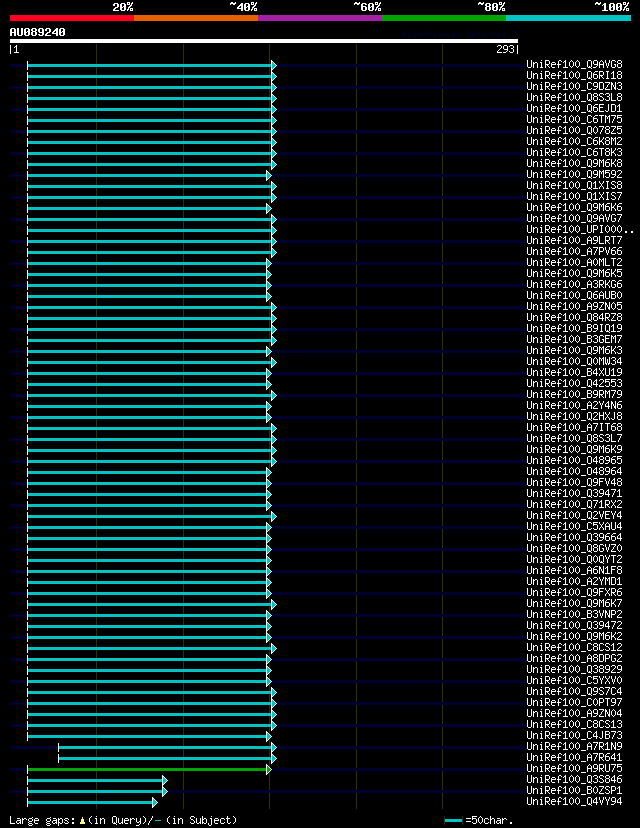Select the UniRef100_A7R641 label
The image size is (640, 828).
click(575, 757)
